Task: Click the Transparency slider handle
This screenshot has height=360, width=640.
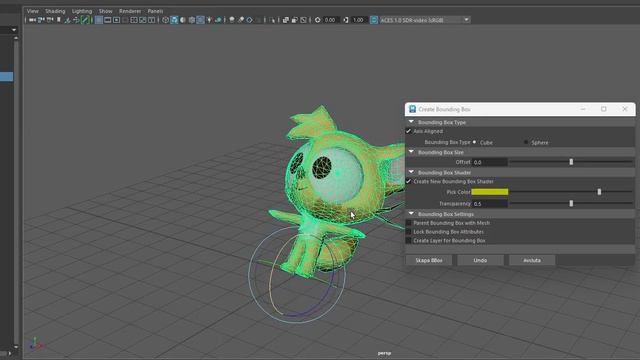Action: 571,203
